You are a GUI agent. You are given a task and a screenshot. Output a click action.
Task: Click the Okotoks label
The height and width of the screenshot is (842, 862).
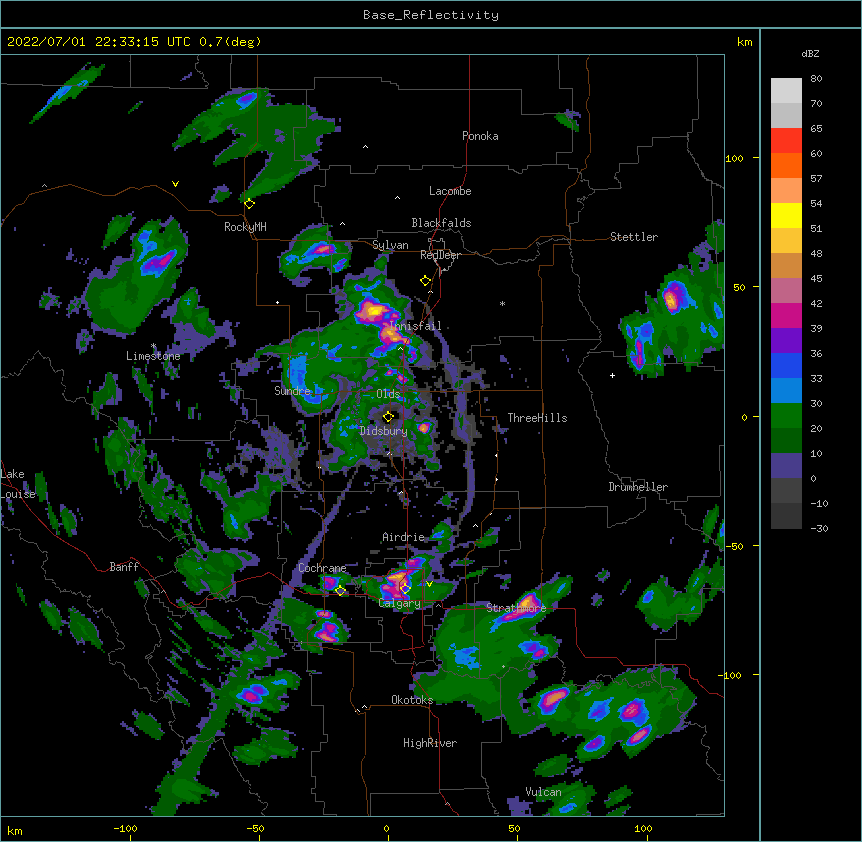pos(412,700)
